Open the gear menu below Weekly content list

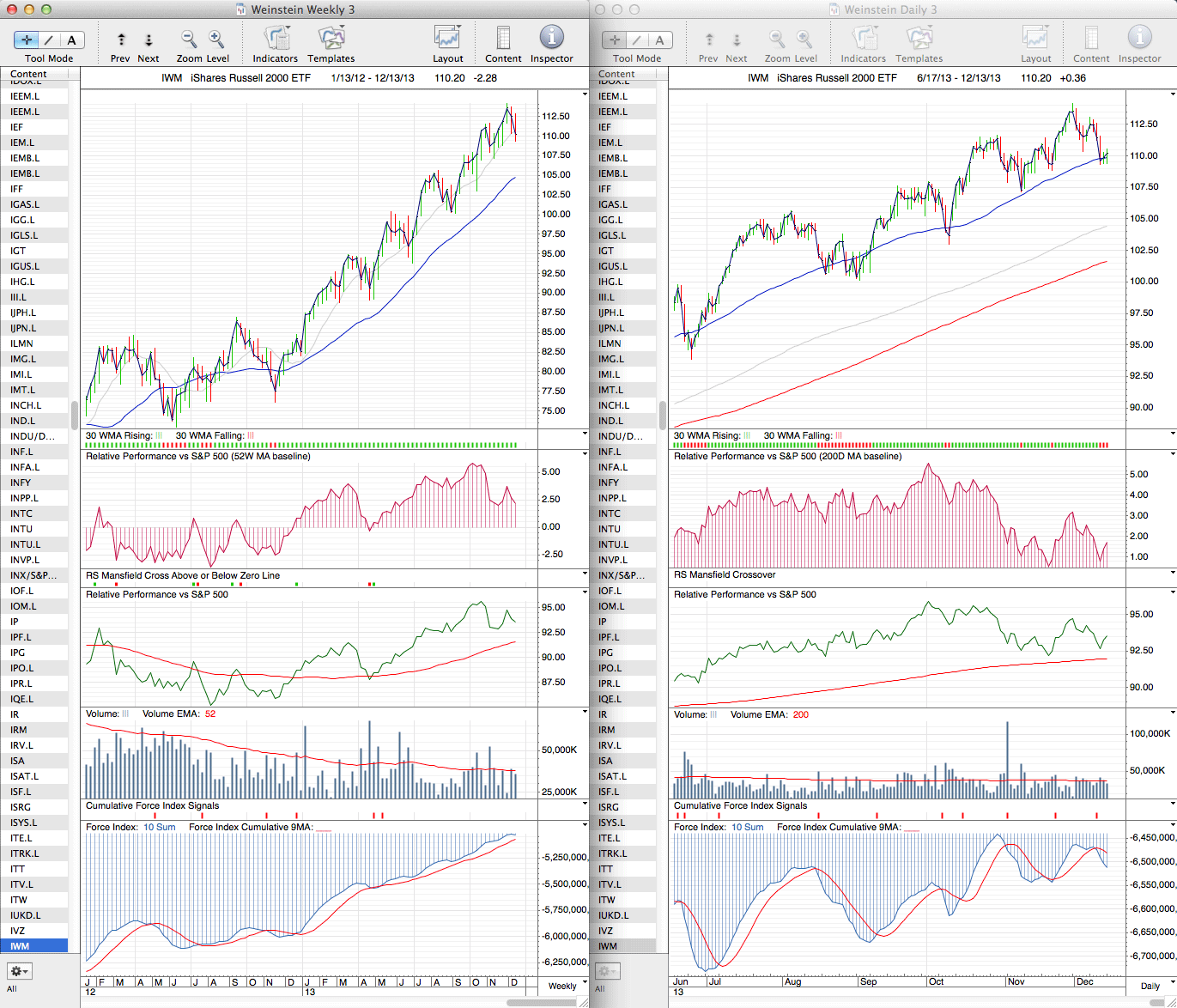pyautogui.click(x=20, y=971)
